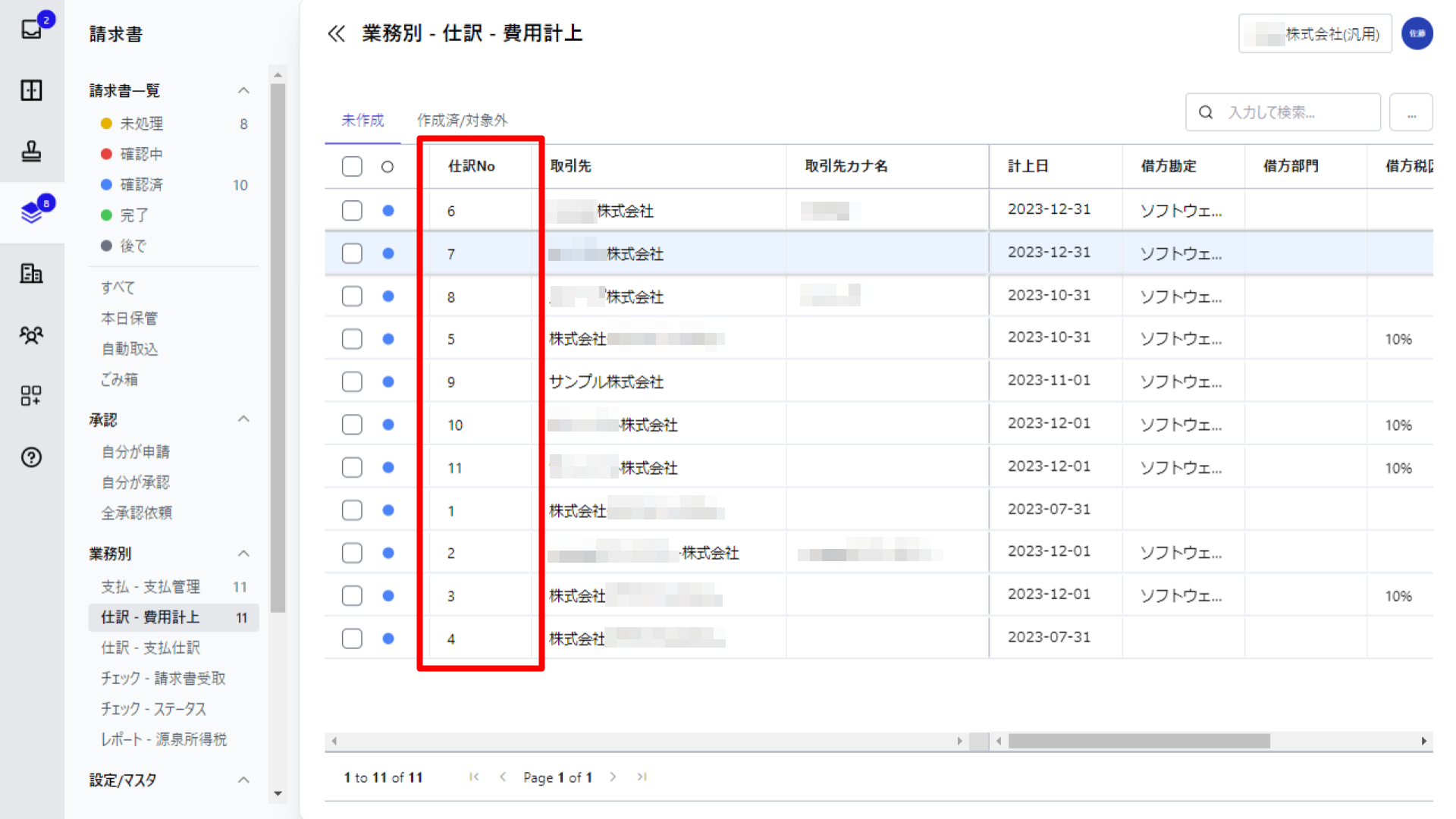Click the double chevron back icon

click(x=336, y=33)
